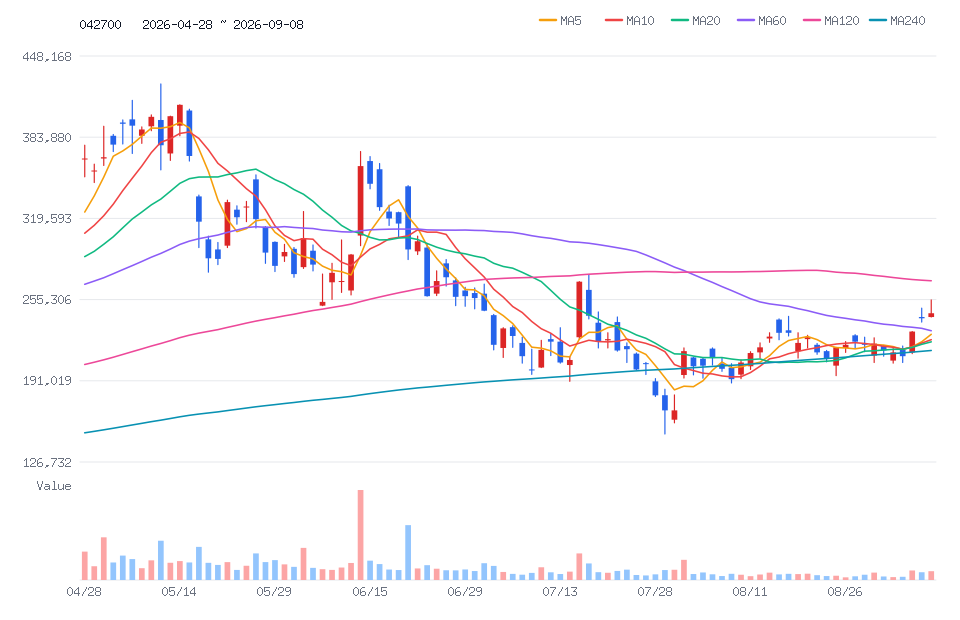Click the 06/15 date label
The height and width of the screenshot is (620, 960).
[x=370, y=592]
